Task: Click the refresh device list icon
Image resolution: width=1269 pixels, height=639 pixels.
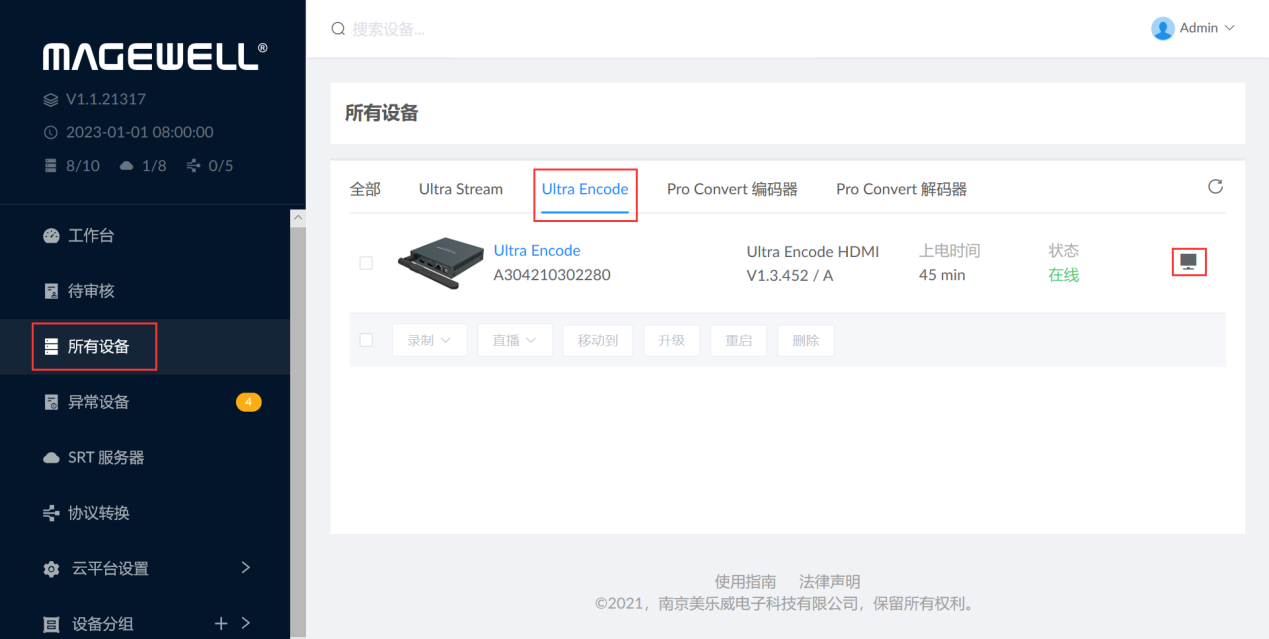Action: (x=1215, y=187)
